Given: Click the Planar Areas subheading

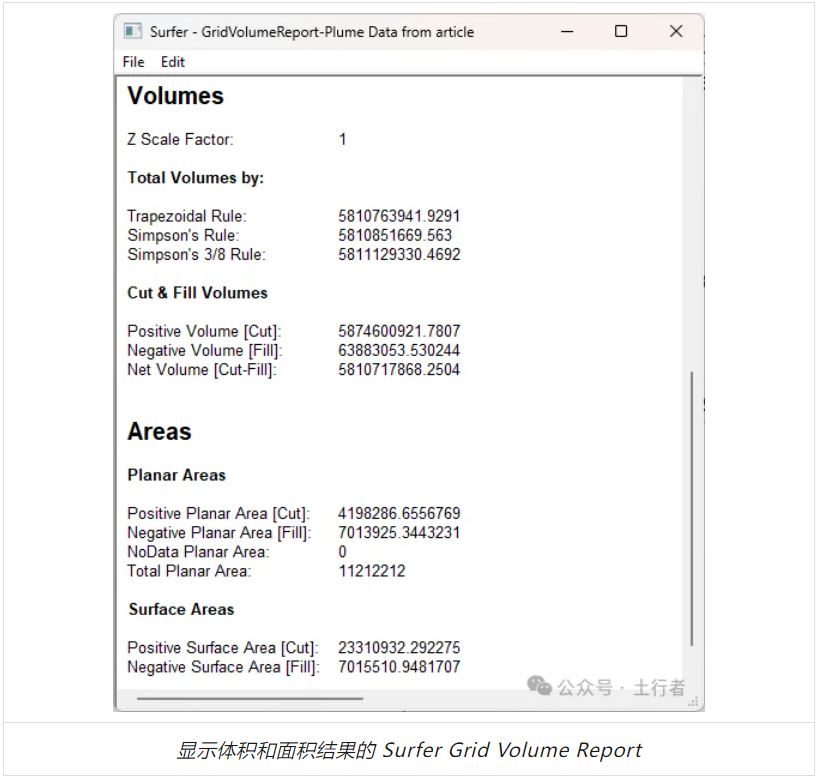Looking at the screenshot, I should (176, 475).
